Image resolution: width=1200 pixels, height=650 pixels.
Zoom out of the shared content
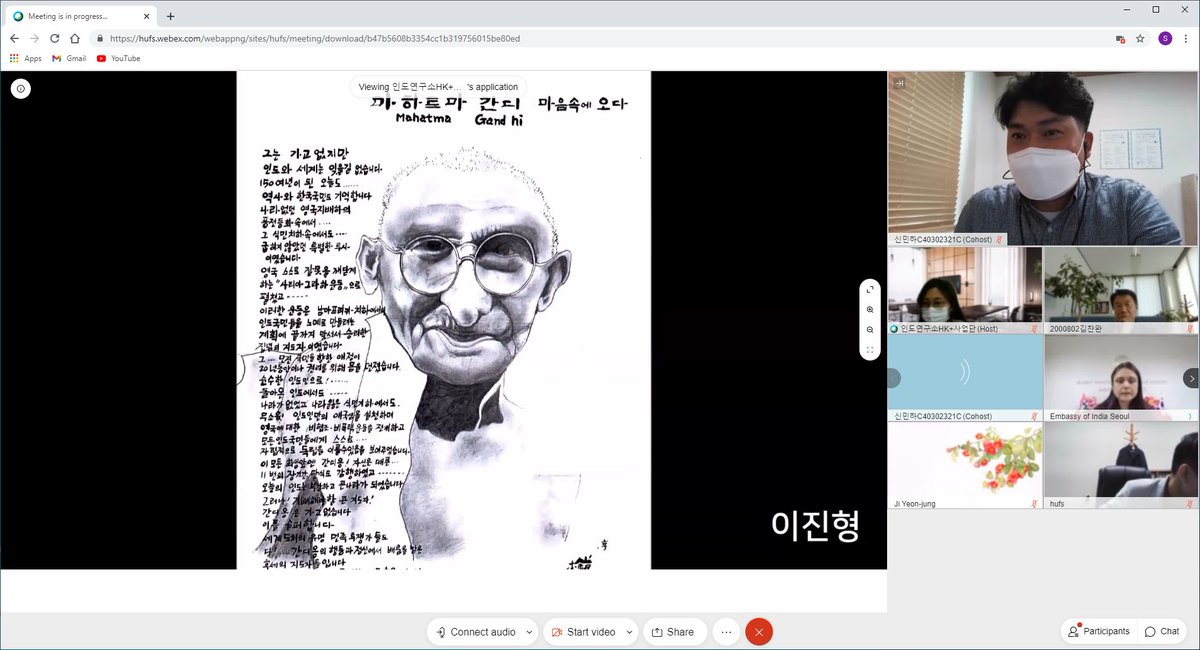point(870,330)
